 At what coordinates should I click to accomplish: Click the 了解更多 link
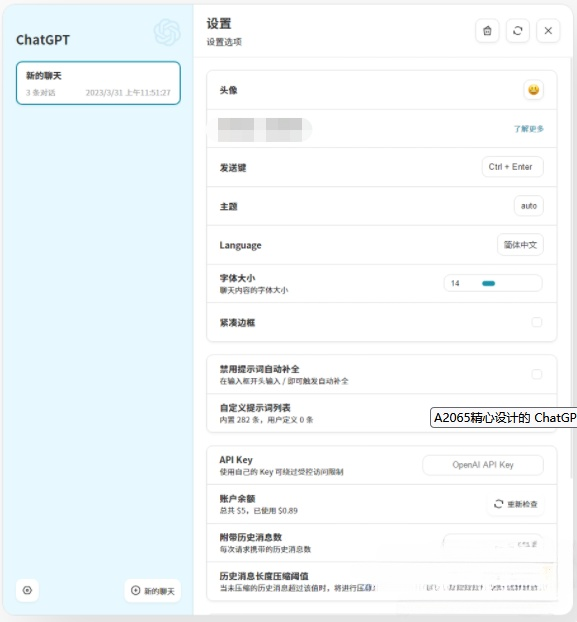(529, 129)
